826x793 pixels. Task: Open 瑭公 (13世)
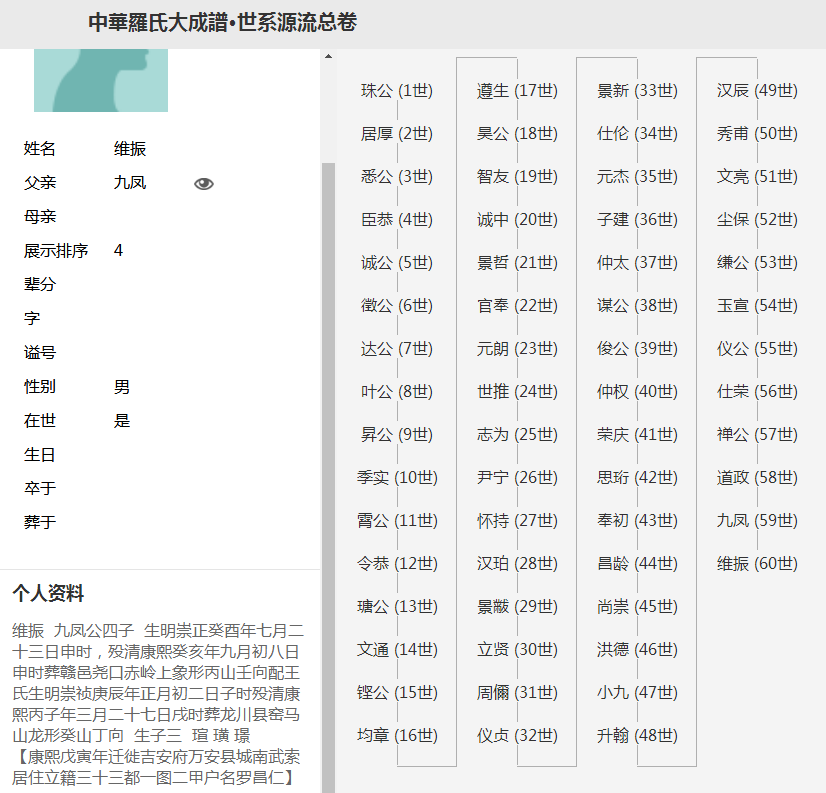click(x=397, y=606)
